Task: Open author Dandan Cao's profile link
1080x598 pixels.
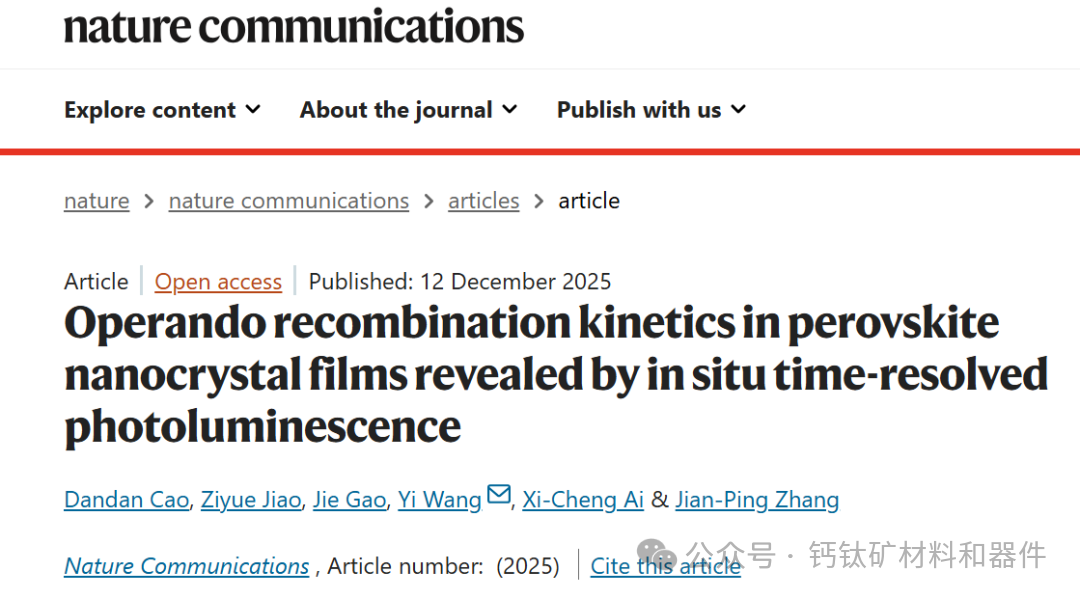Action: [126, 500]
